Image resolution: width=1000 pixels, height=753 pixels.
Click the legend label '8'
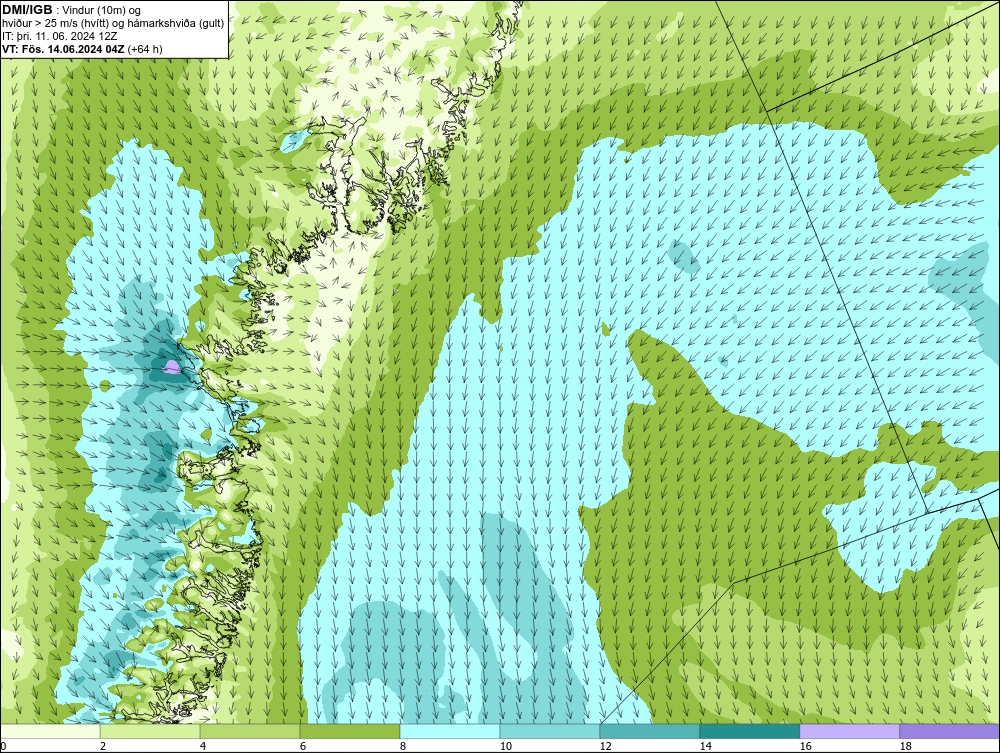pos(402,746)
